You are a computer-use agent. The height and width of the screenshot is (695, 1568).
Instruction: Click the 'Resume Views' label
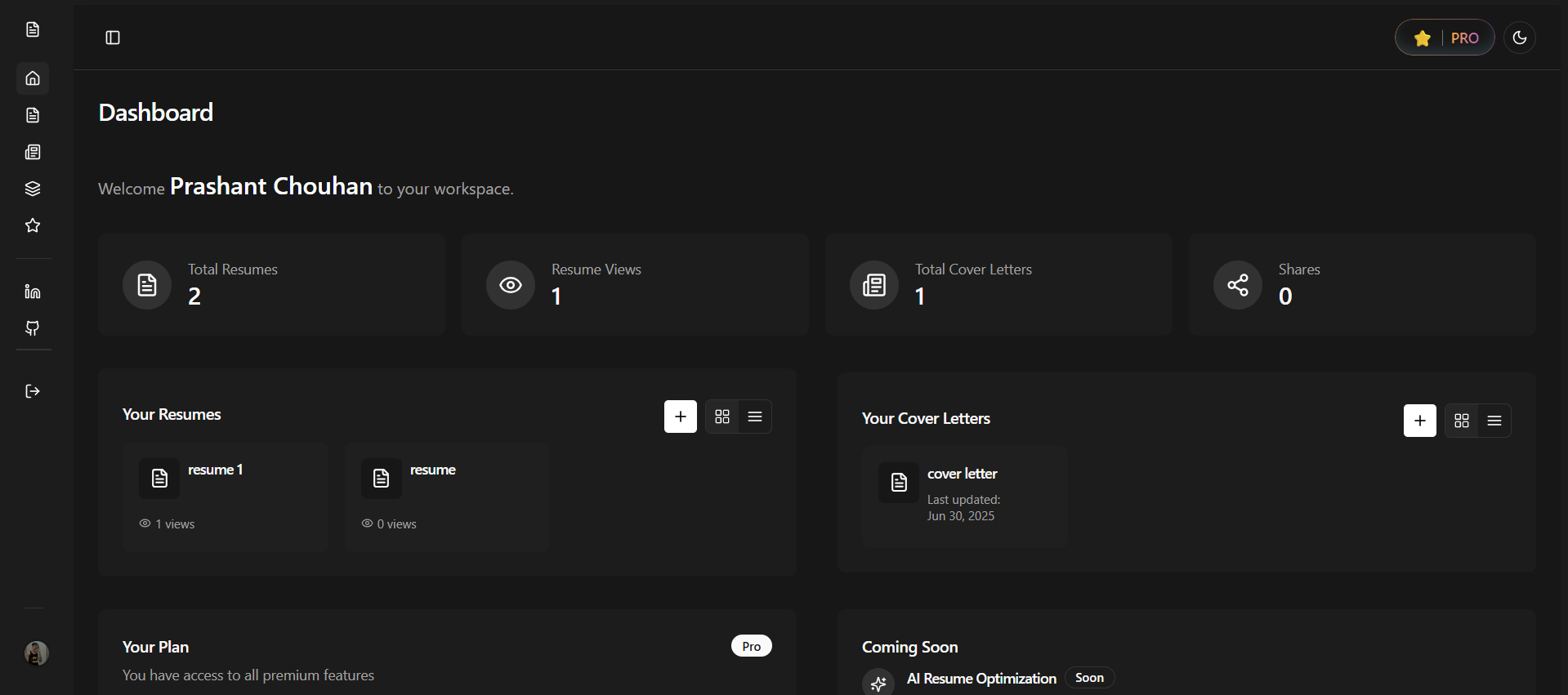click(596, 270)
